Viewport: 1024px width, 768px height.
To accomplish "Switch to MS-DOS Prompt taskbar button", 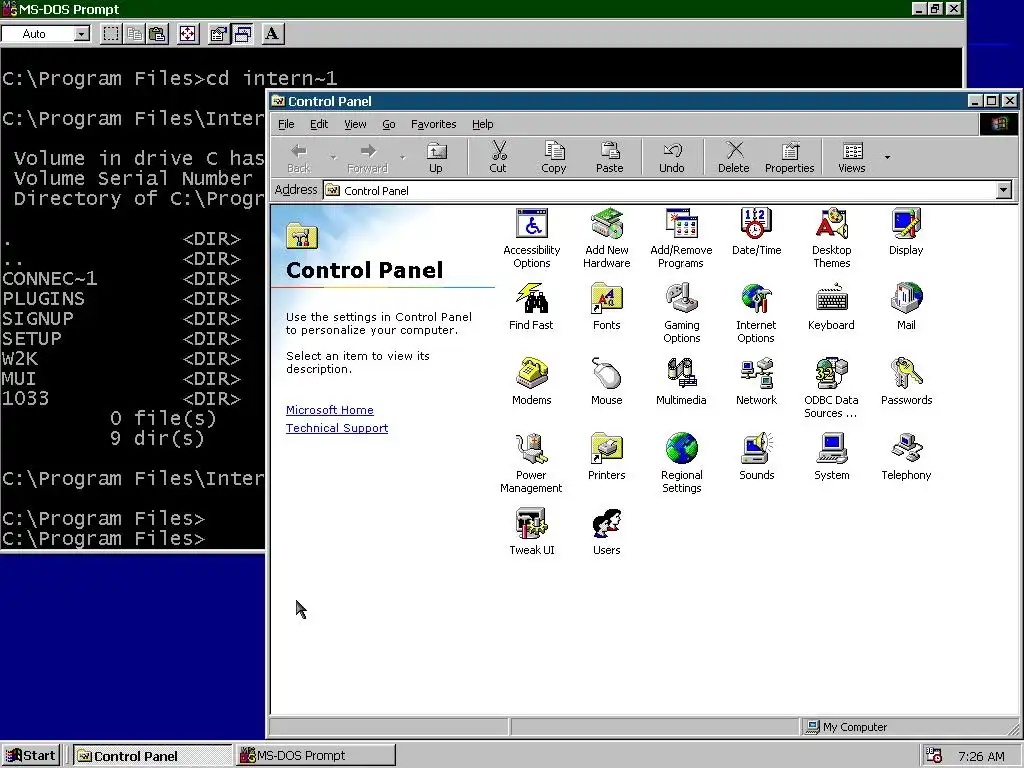I will (x=316, y=756).
